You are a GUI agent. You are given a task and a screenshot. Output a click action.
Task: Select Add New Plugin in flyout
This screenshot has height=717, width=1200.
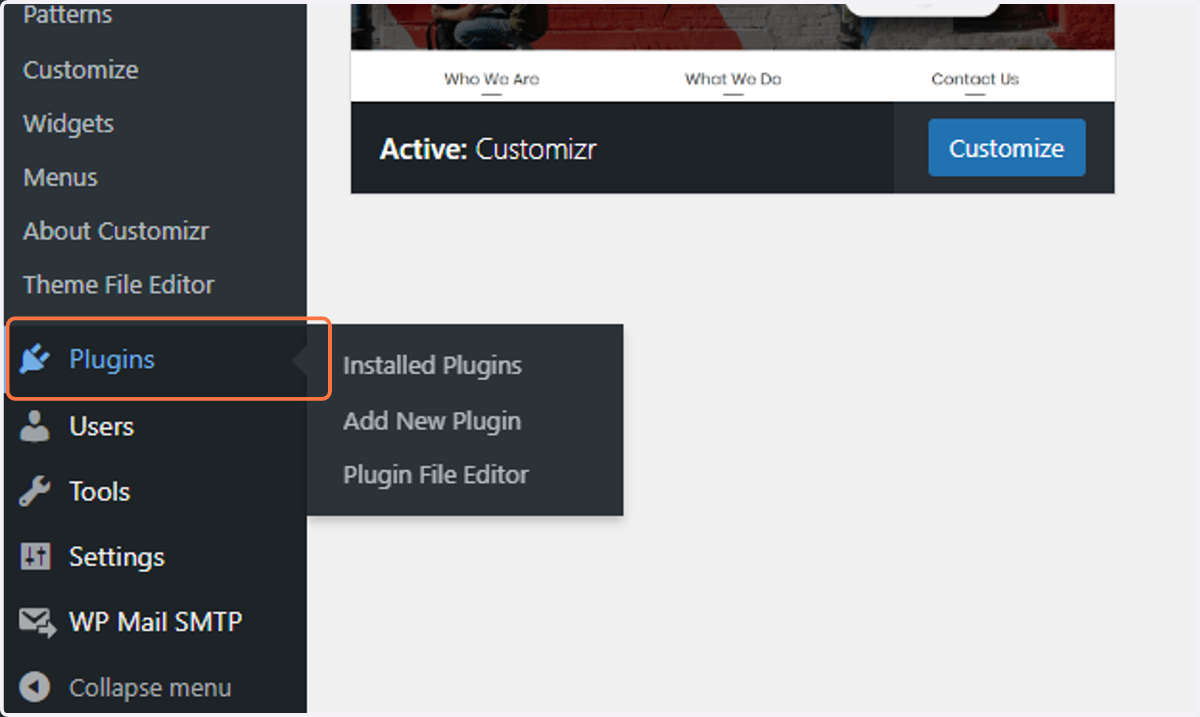432,421
